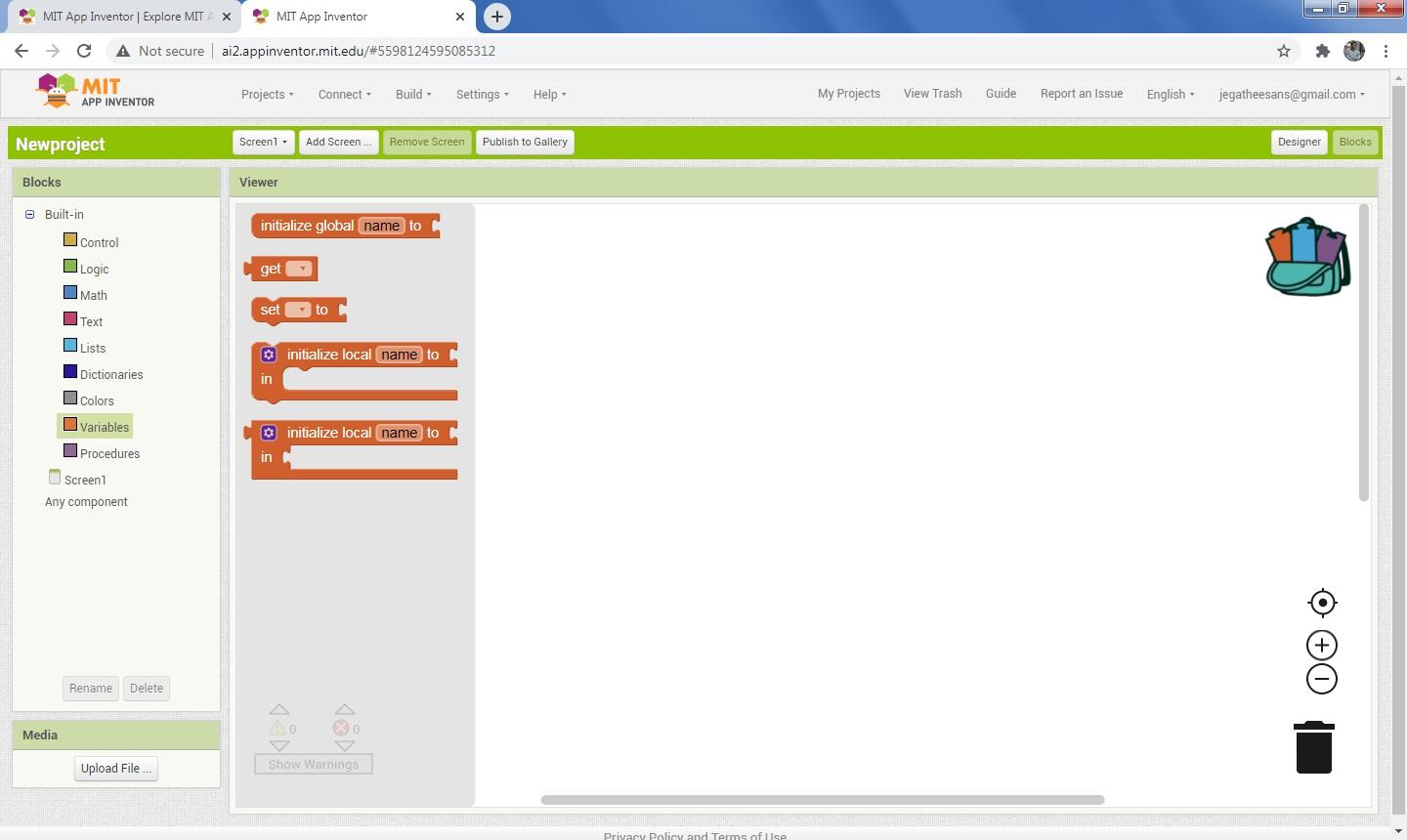Open the Backpack to view saved blocks
The height and width of the screenshot is (840, 1407).
[1306, 256]
